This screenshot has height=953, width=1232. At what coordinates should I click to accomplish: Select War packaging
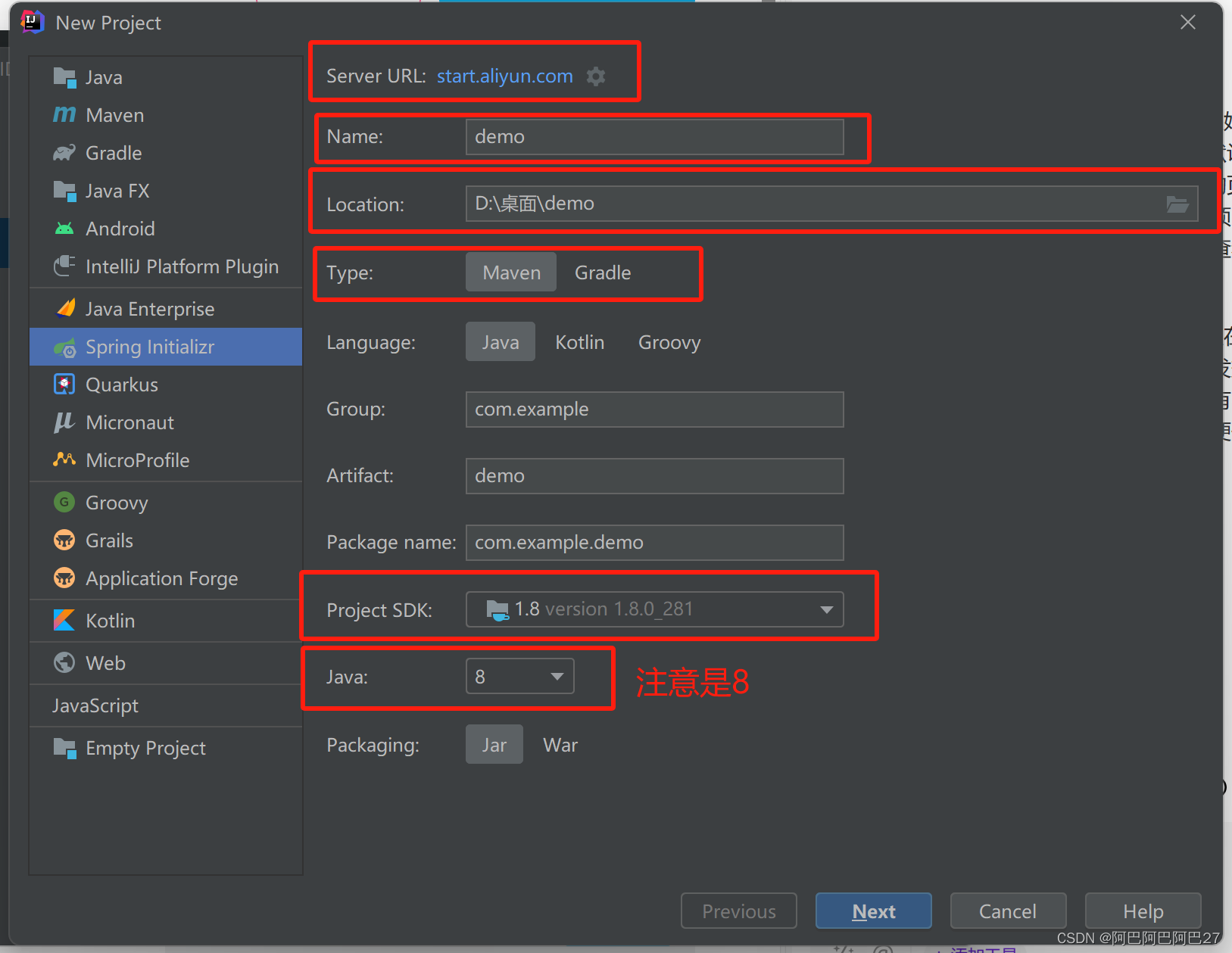point(560,745)
